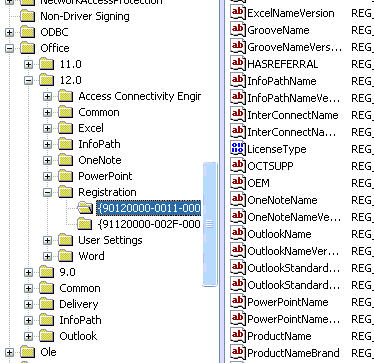Select the InfoPathNameVe... value
The width and height of the screenshot is (374, 363).
pos(294,98)
